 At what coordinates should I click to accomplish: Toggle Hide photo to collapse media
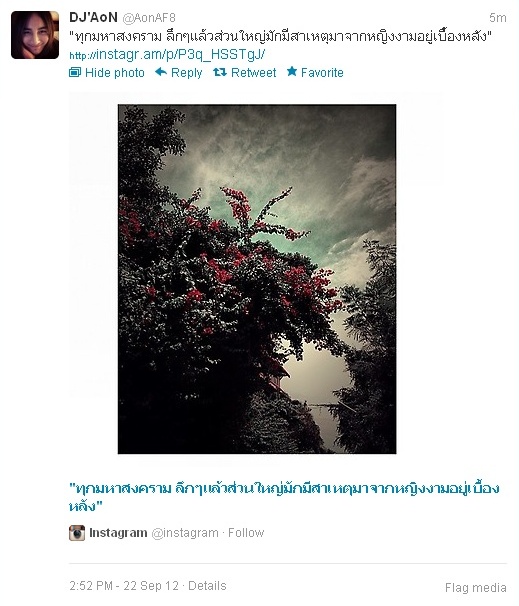click(x=107, y=72)
